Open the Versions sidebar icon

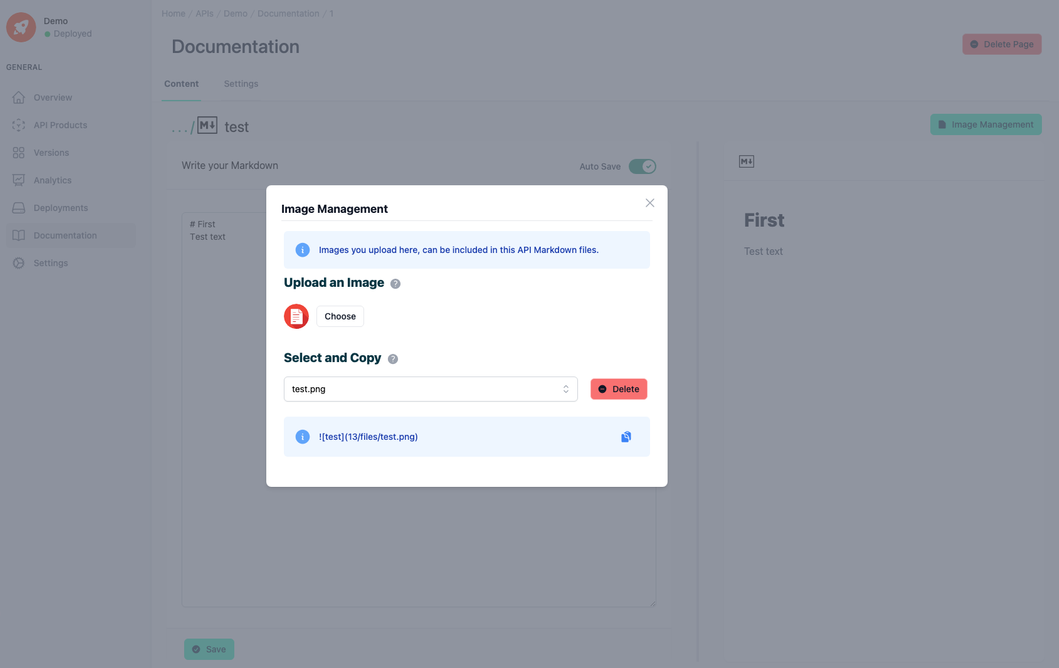(17, 152)
